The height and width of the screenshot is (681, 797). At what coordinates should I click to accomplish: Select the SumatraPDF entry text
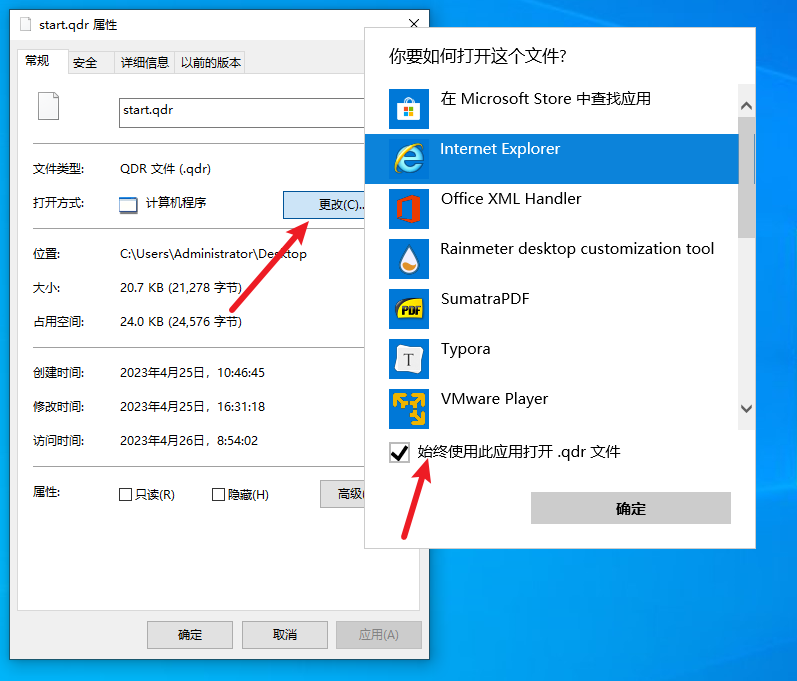tap(485, 299)
